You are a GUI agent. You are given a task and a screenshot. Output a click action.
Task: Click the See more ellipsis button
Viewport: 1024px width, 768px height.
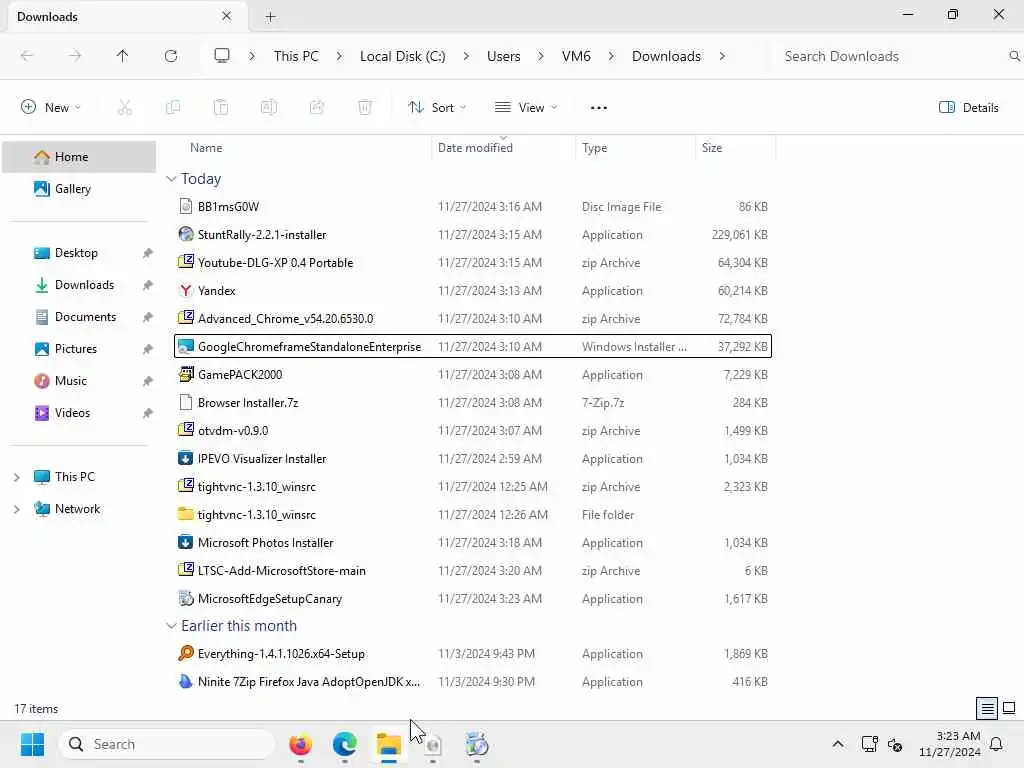(599, 108)
